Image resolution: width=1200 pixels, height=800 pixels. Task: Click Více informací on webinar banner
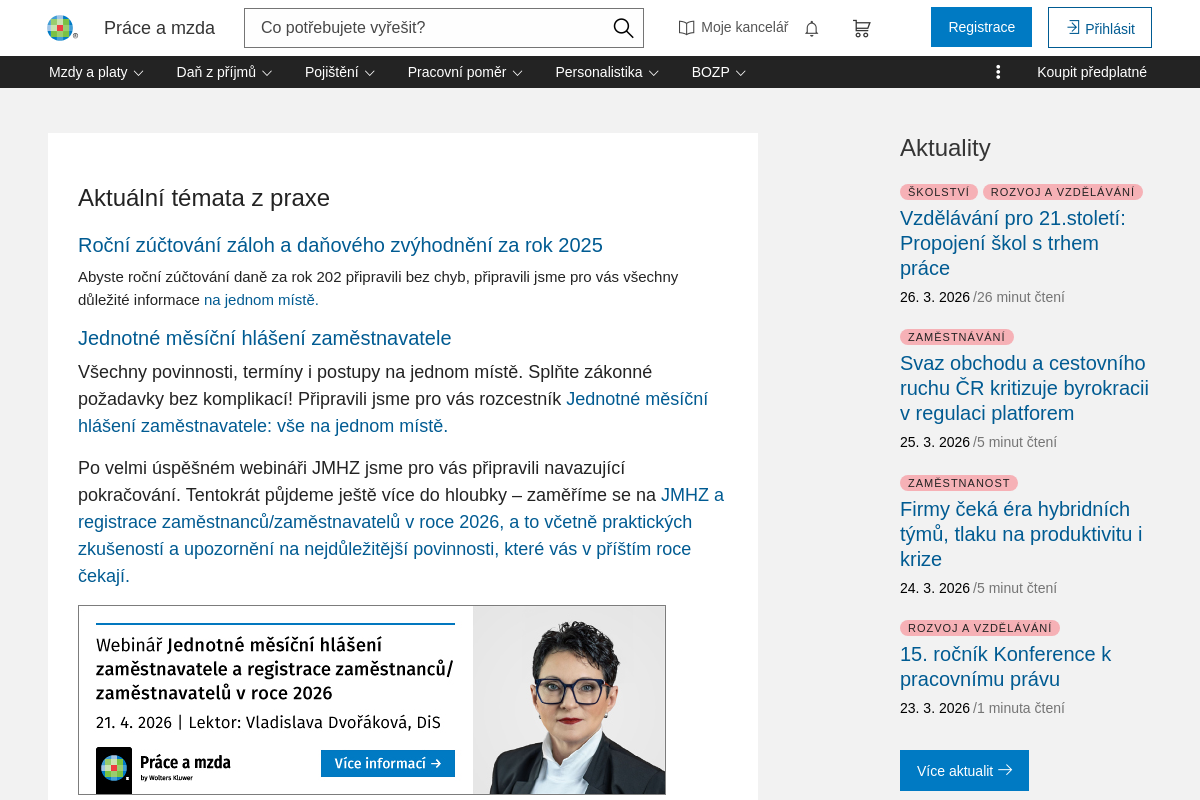click(x=387, y=763)
